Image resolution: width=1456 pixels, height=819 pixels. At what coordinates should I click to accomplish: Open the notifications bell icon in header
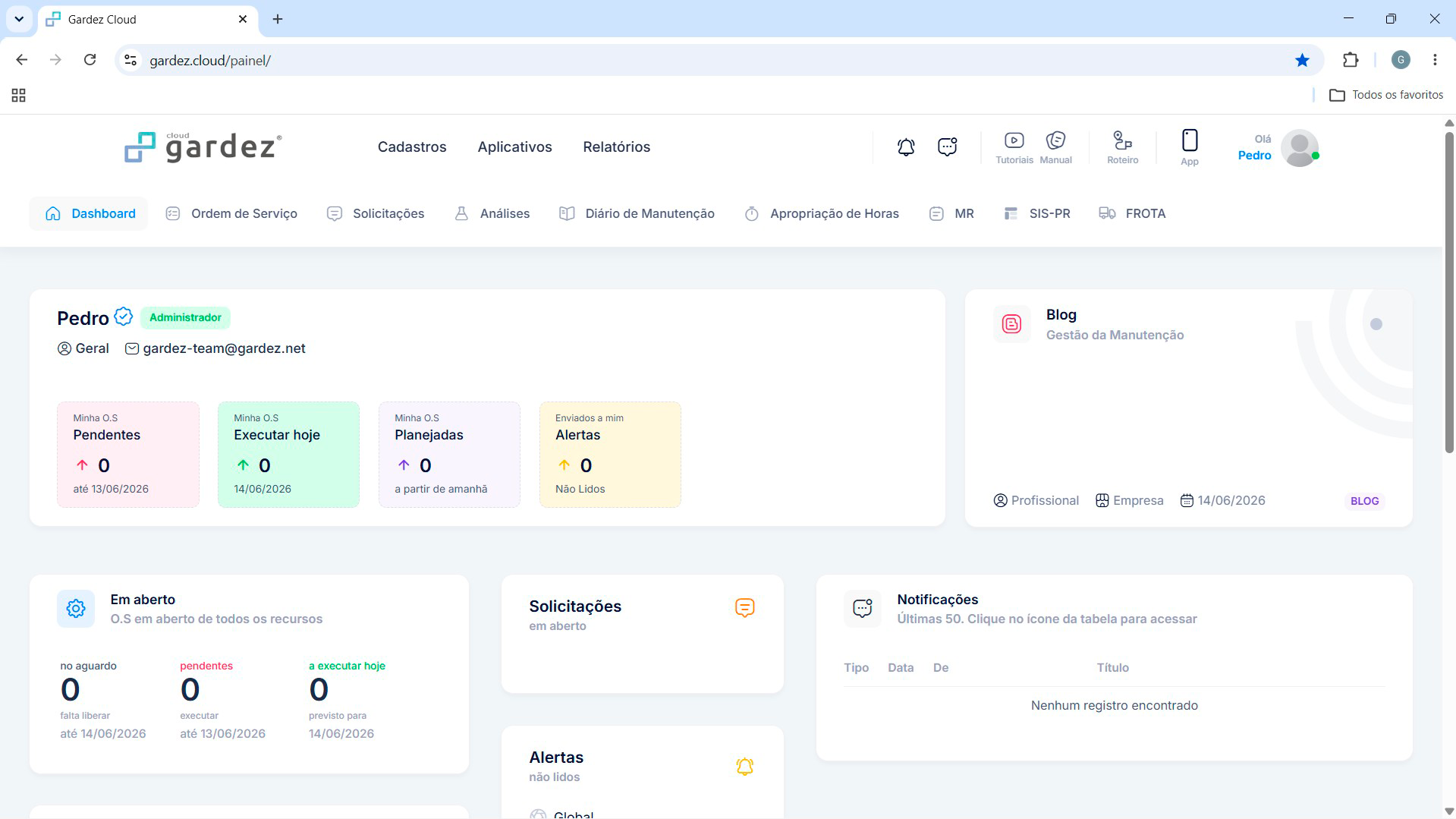click(906, 147)
